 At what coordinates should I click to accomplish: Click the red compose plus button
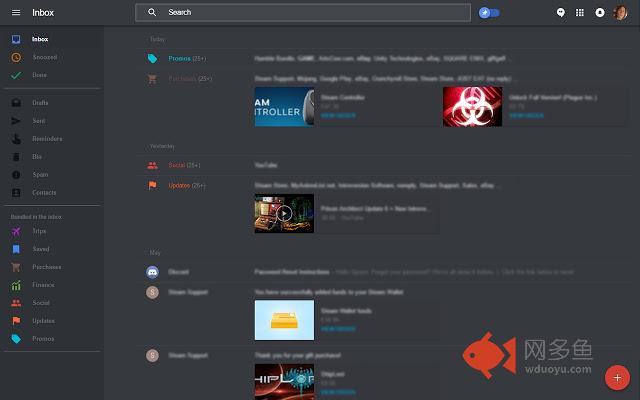pos(617,378)
